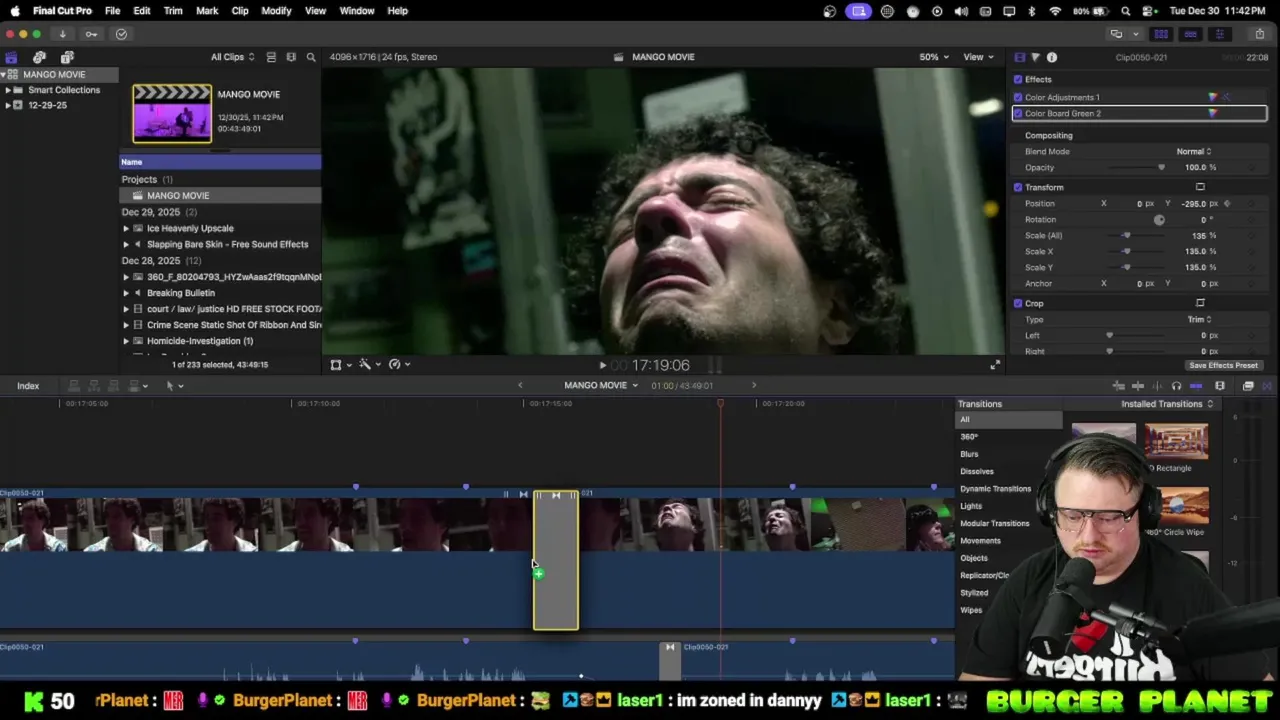The image size is (1280, 720).
Task: Open the File menu
Action: (112, 11)
